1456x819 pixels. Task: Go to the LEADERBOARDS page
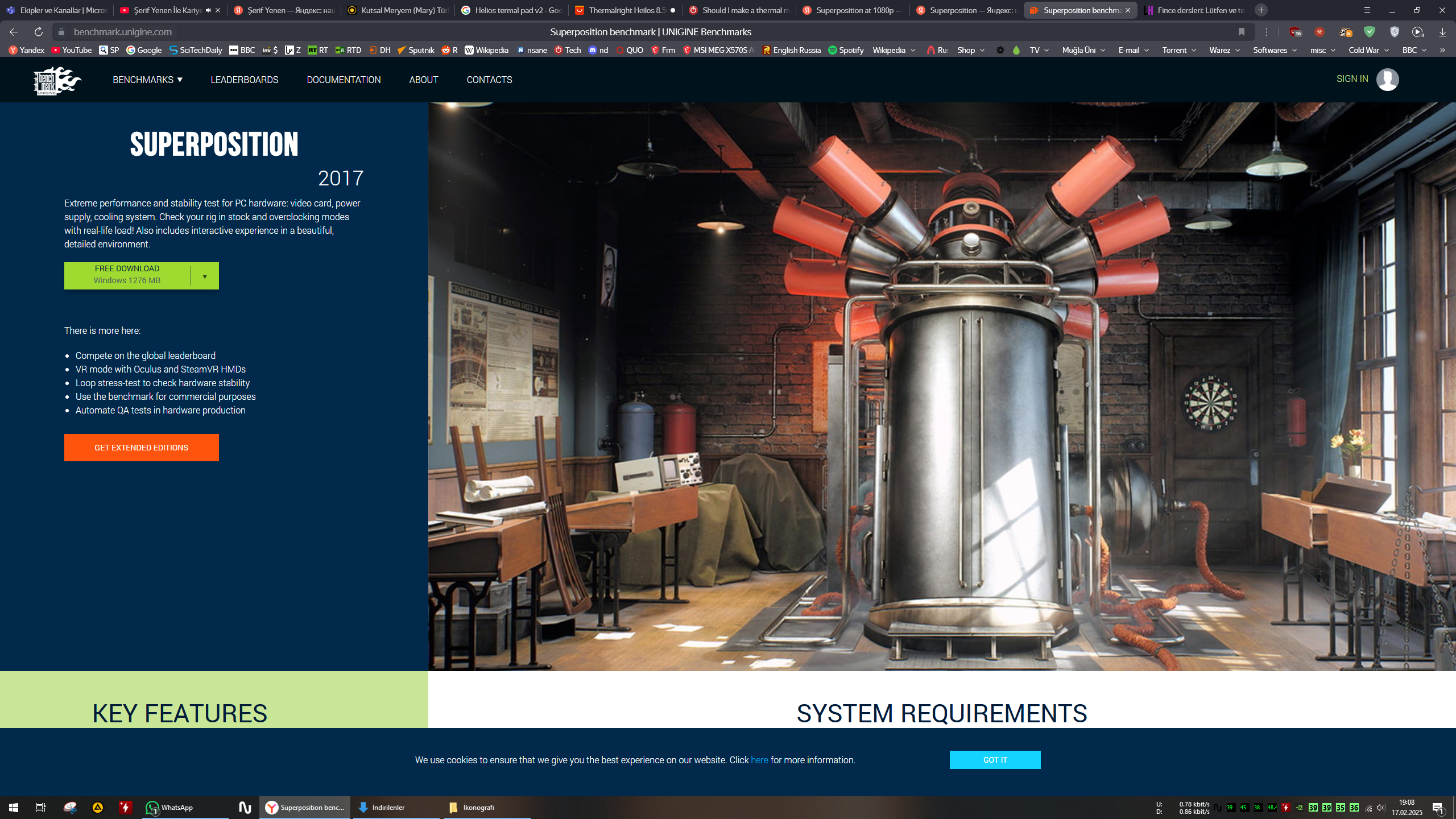pos(245,80)
